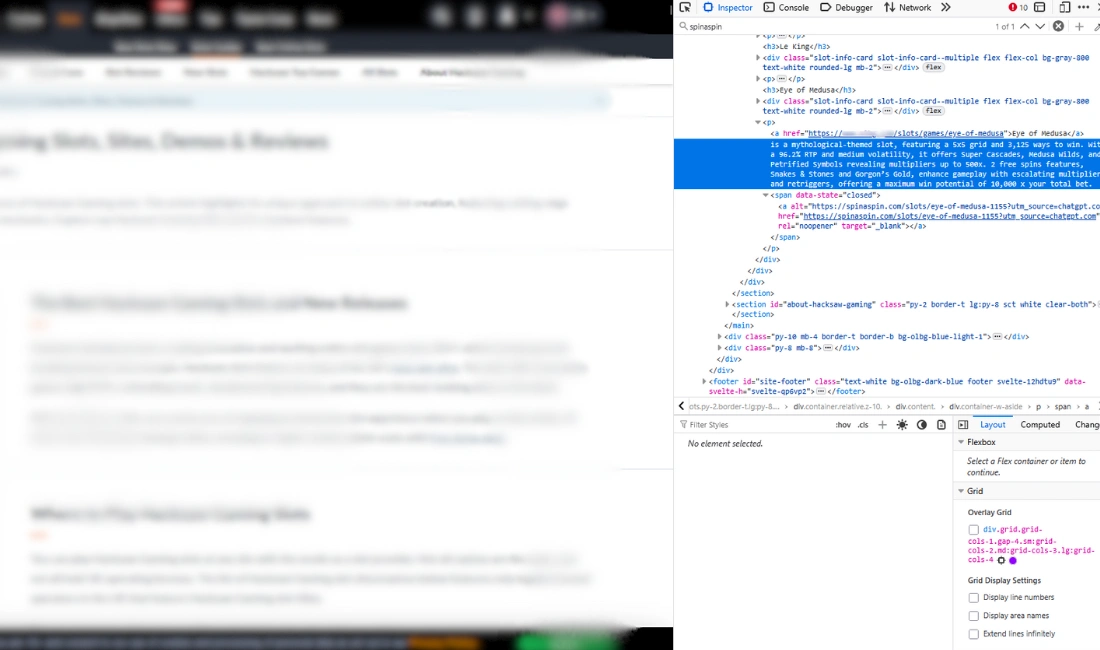Open the DevTools three-dot customize menu

1083,8
